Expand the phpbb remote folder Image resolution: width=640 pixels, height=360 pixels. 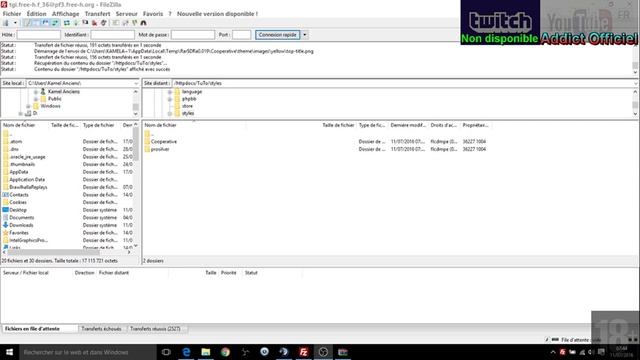(170, 99)
